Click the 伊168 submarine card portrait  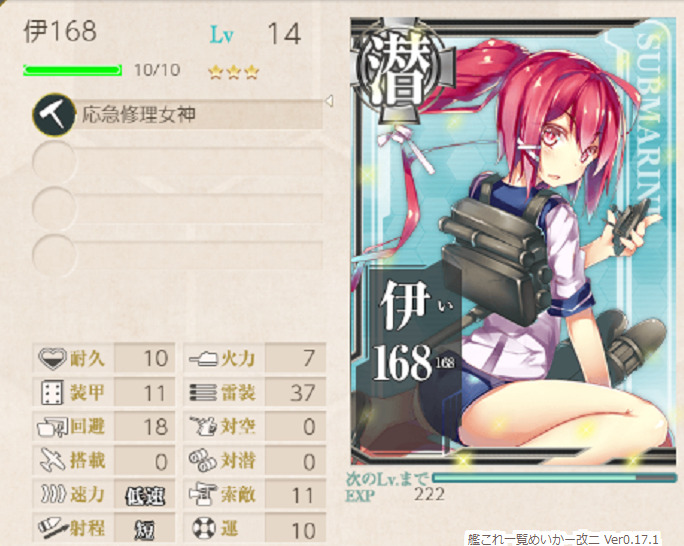tap(513, 241)
